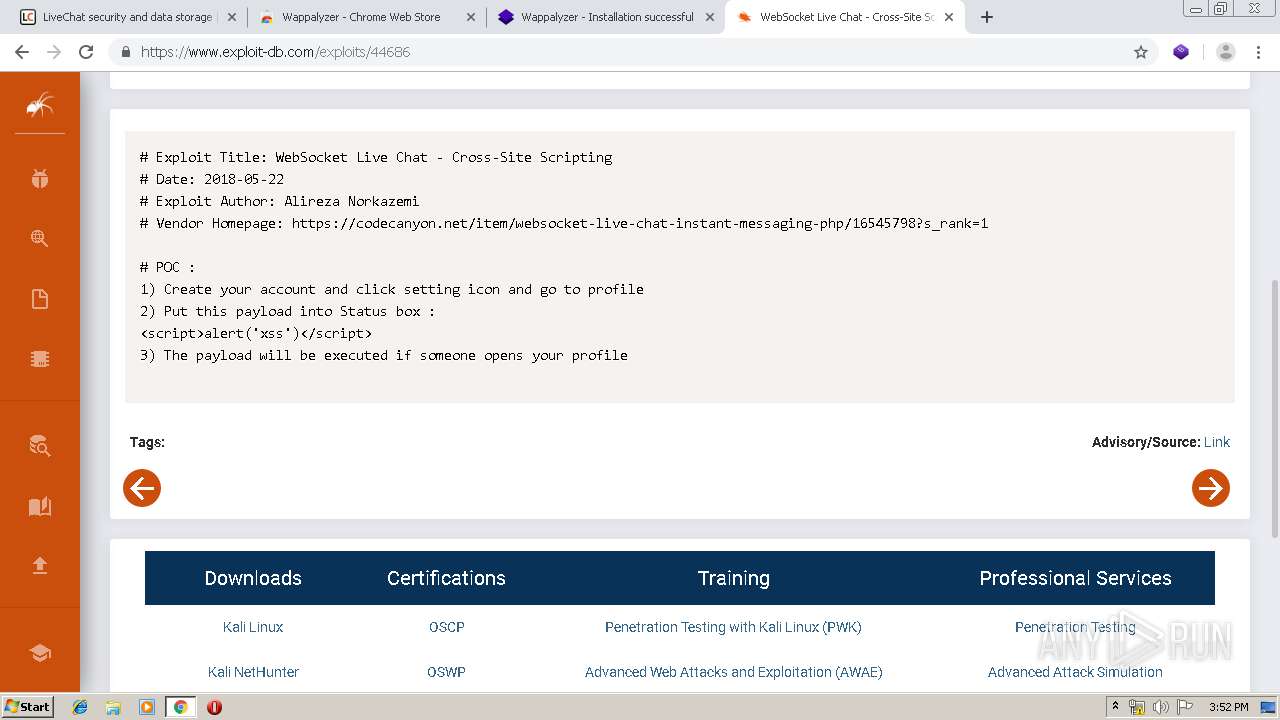The image size is (1280, 720).
Task: Open the Advisory/Source Link
Action: tap(1217, 442)
